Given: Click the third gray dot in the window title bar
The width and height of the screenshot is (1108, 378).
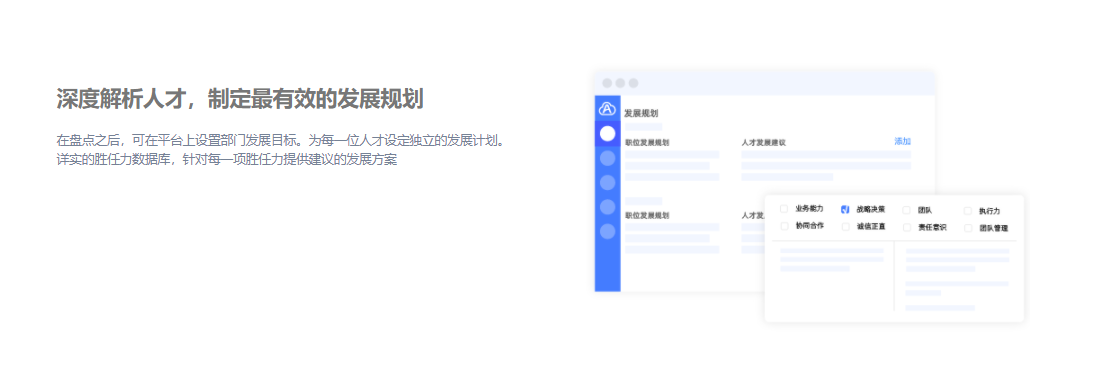Looking at the screenshot, I should point(633,83).
